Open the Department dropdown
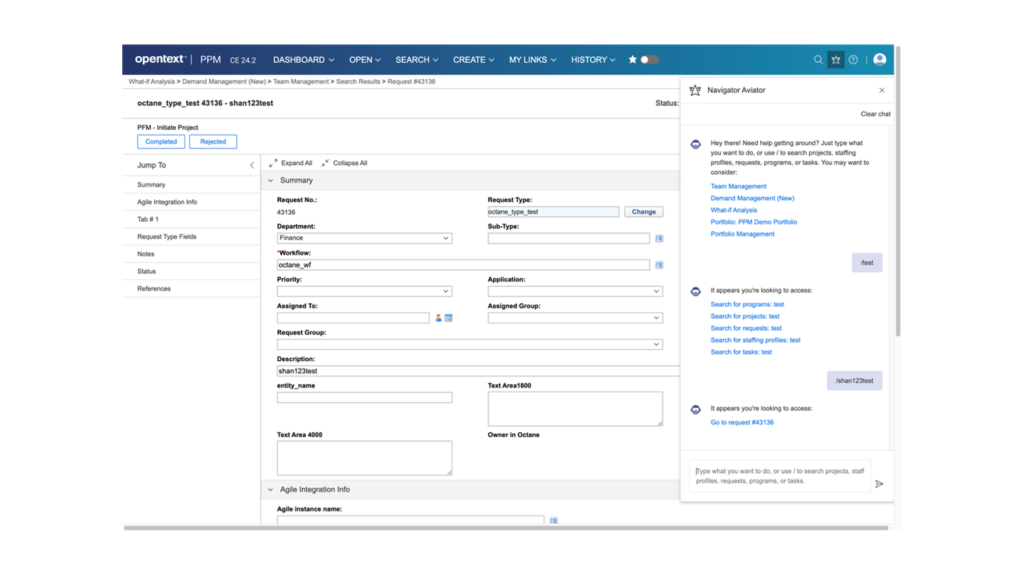1024x576 pixels. [446, 238]
